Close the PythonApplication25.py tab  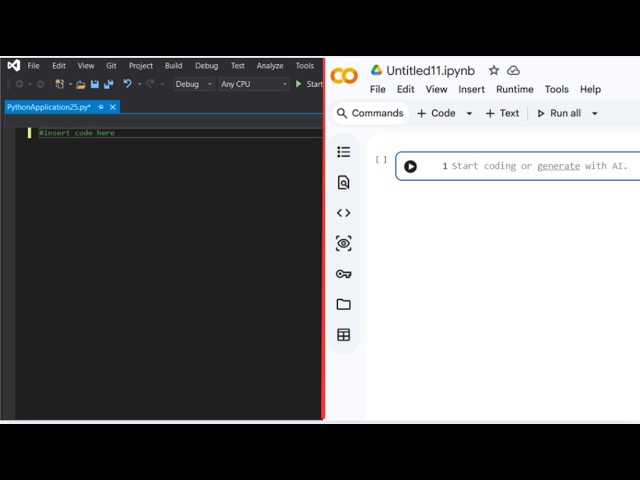(x=113, y=107)
